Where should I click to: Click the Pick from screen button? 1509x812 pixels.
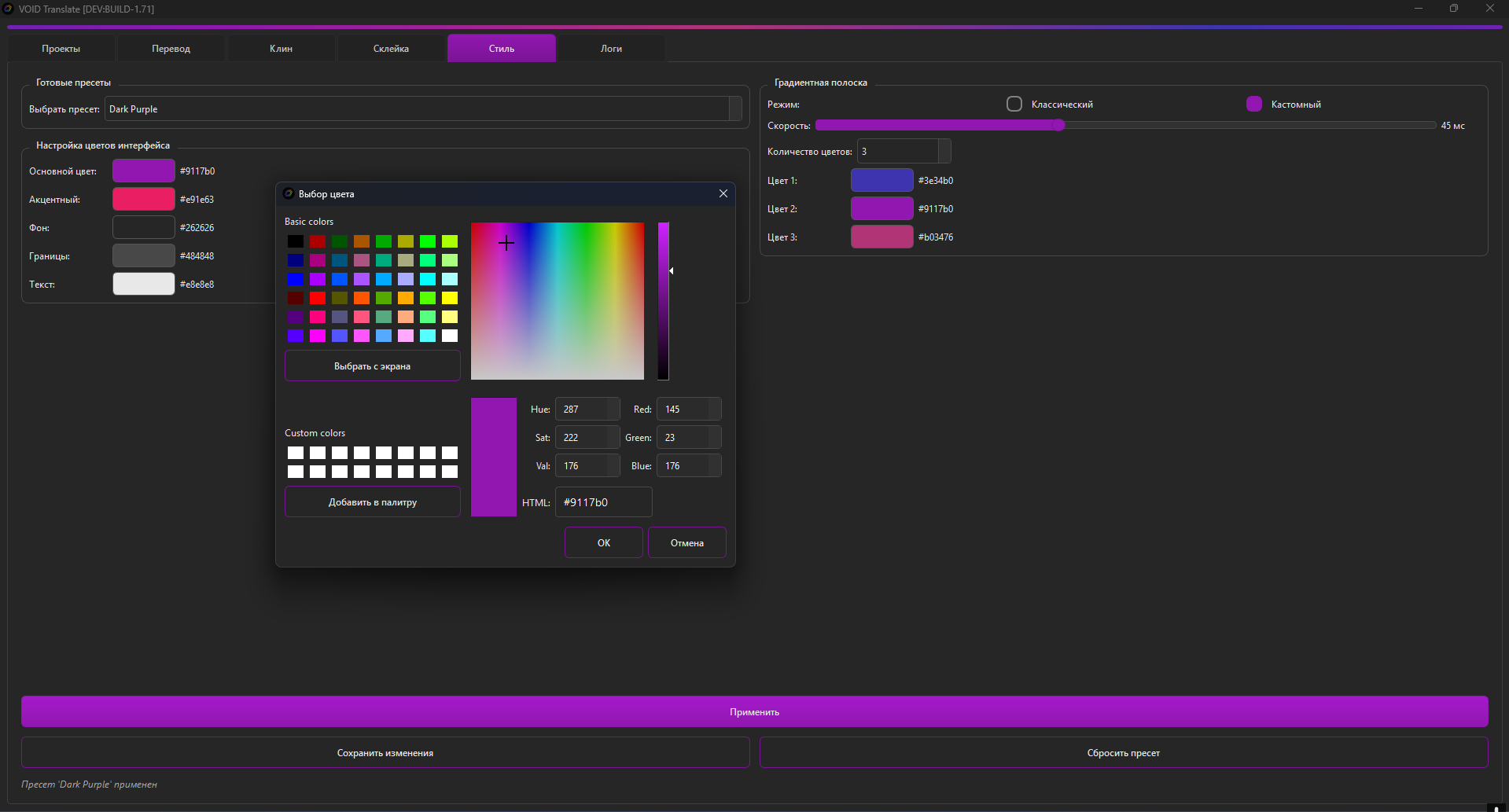372,366
